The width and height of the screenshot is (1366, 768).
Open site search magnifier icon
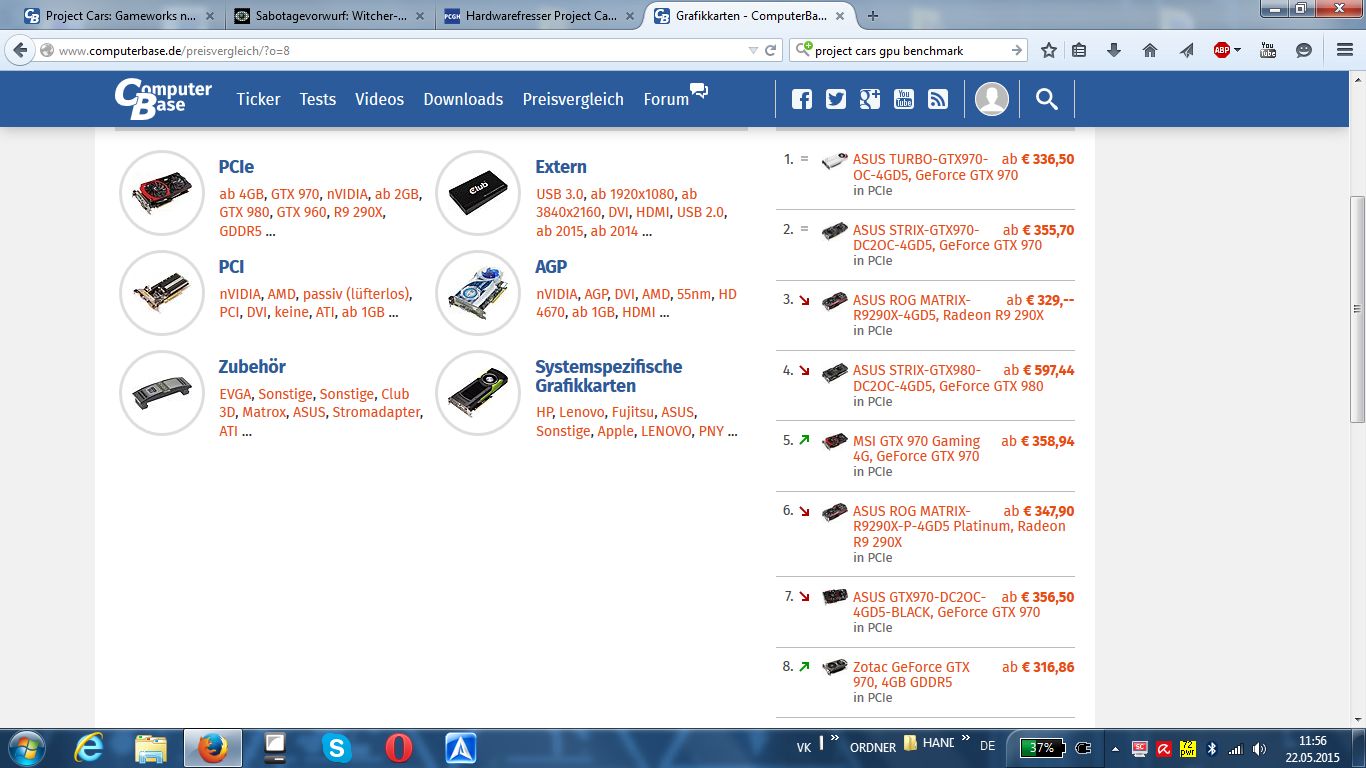click(x=1046, y=99)
